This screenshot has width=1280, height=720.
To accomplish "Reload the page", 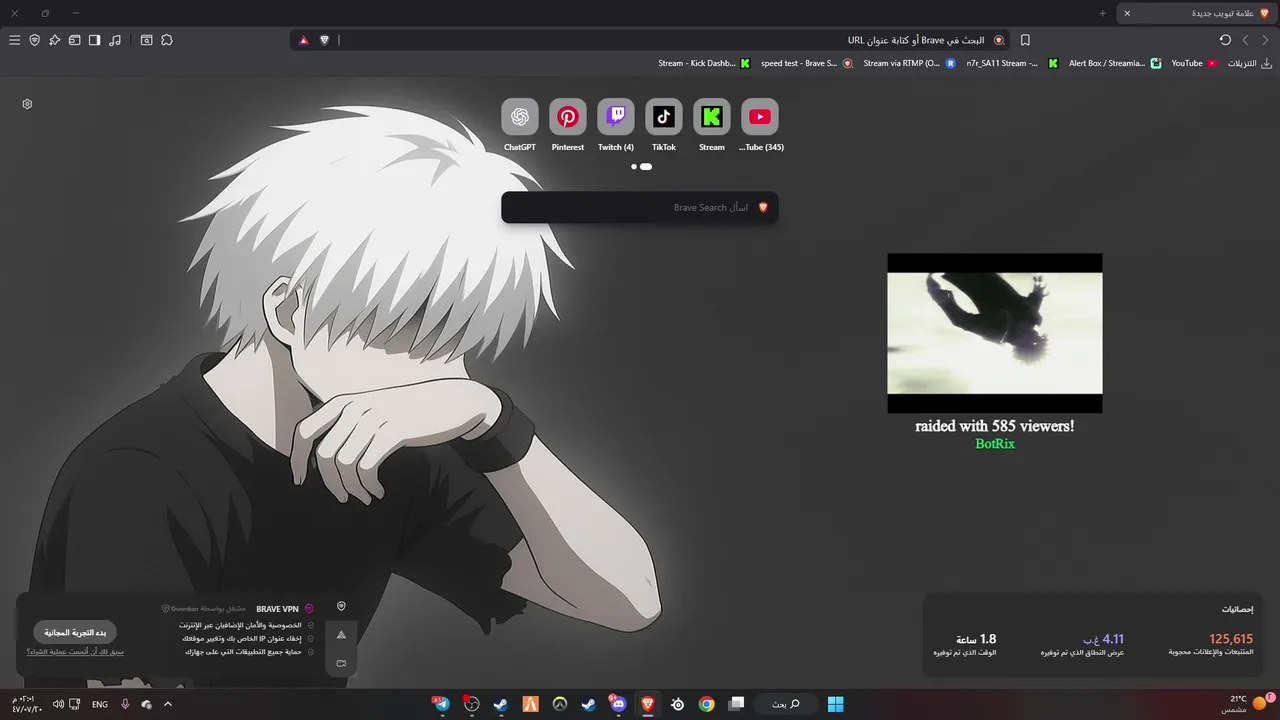I will [1225, 40].
